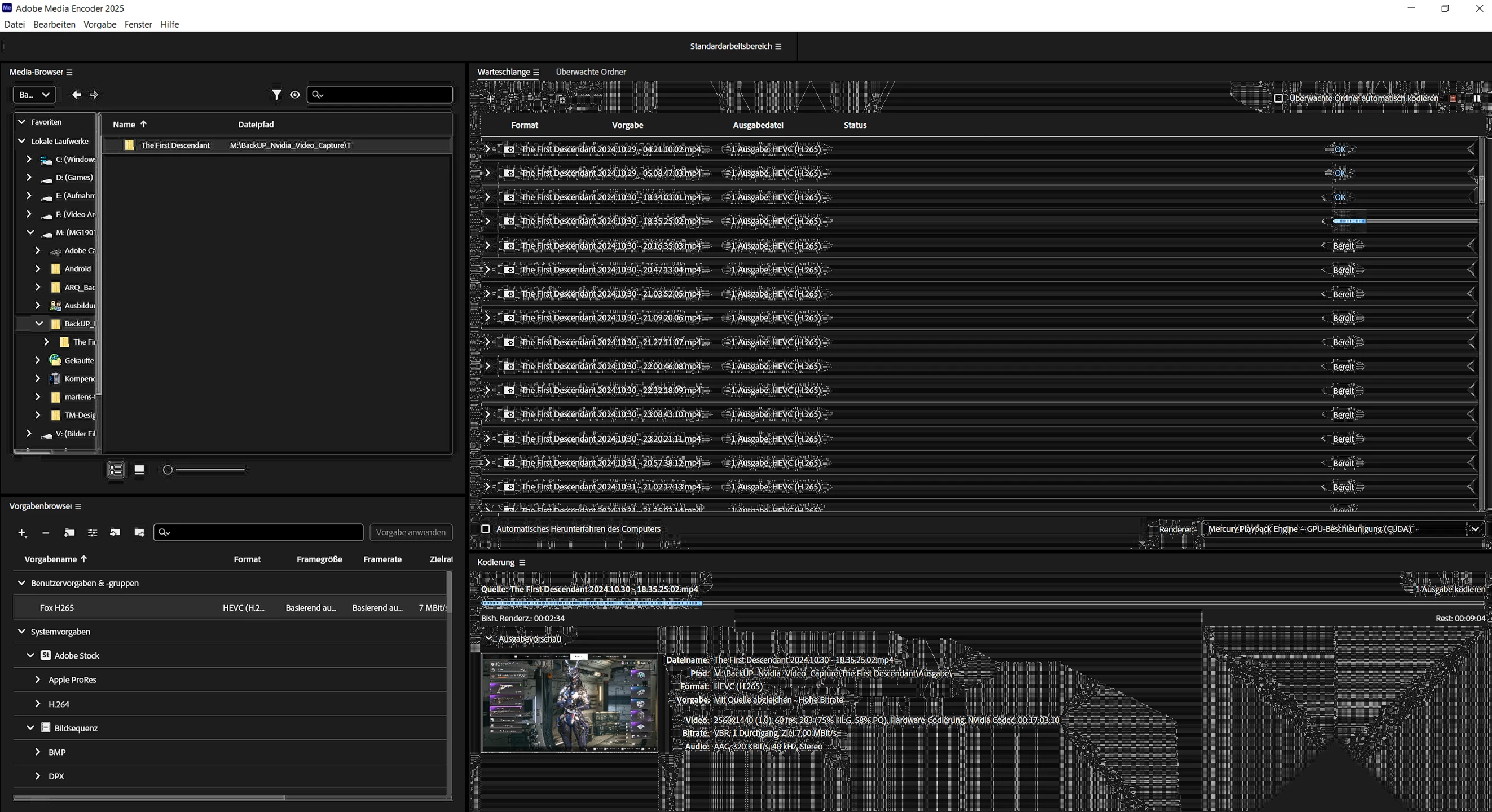
Task: Enable Überwachte Ordner automatisch kodieren checkbox
Action: tap(1278, 99)
